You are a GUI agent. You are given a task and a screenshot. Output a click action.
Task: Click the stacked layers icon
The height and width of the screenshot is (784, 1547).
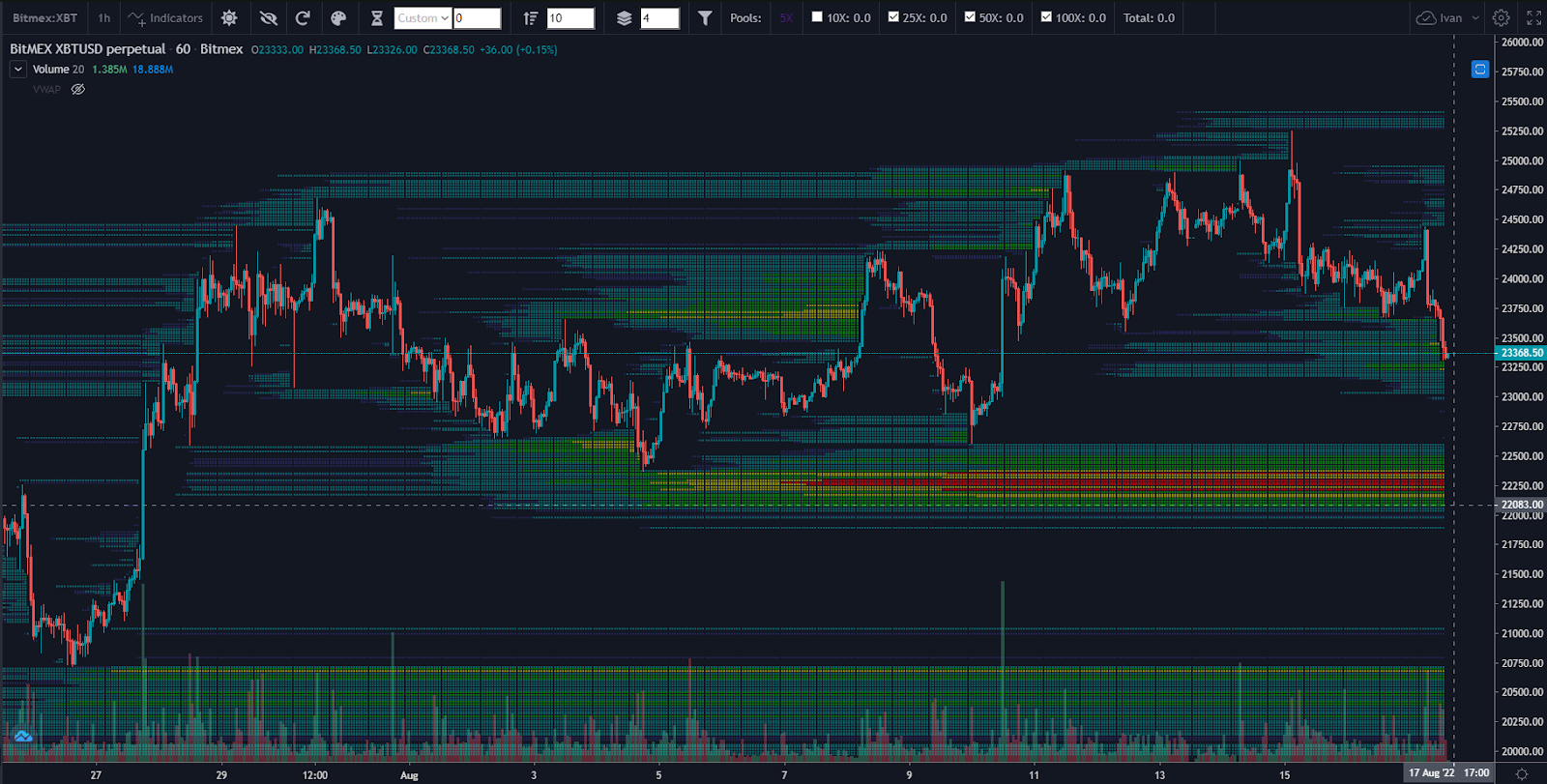(x=624, y=18)
